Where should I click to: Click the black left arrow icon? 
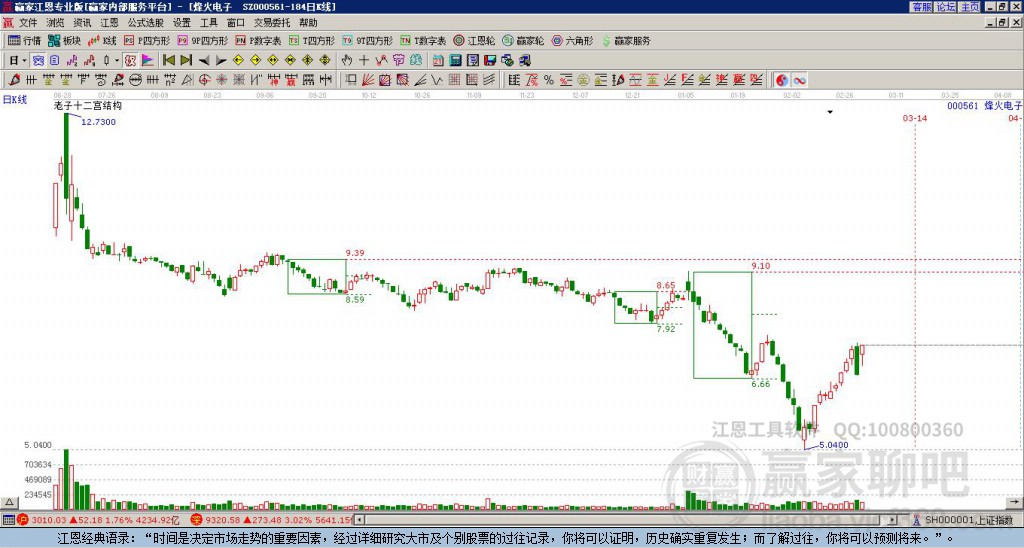(x=204, y=61)
